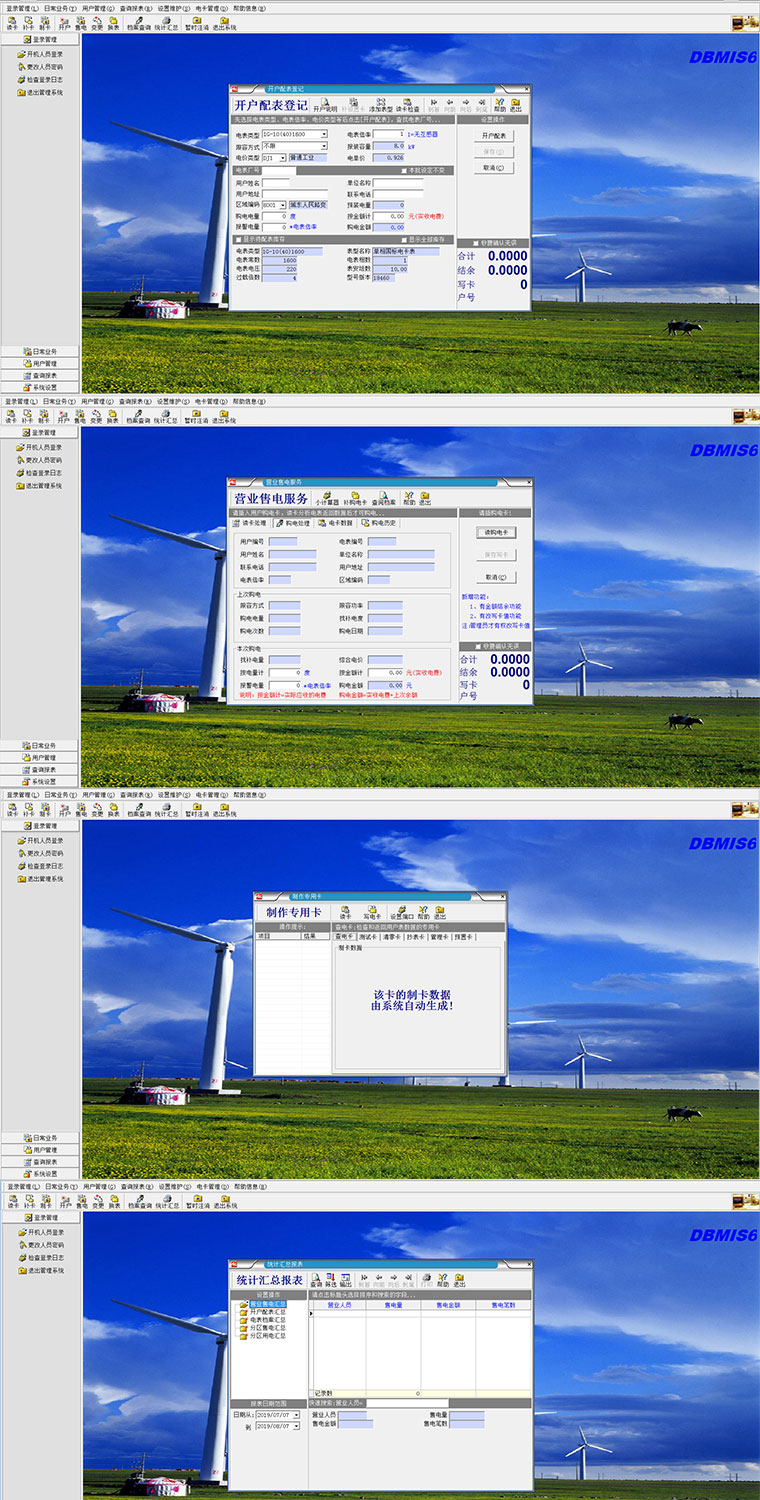Select 分区售电汇总 in the report tree
This screenshot has width=760, height=1500.
[267, 1328]
